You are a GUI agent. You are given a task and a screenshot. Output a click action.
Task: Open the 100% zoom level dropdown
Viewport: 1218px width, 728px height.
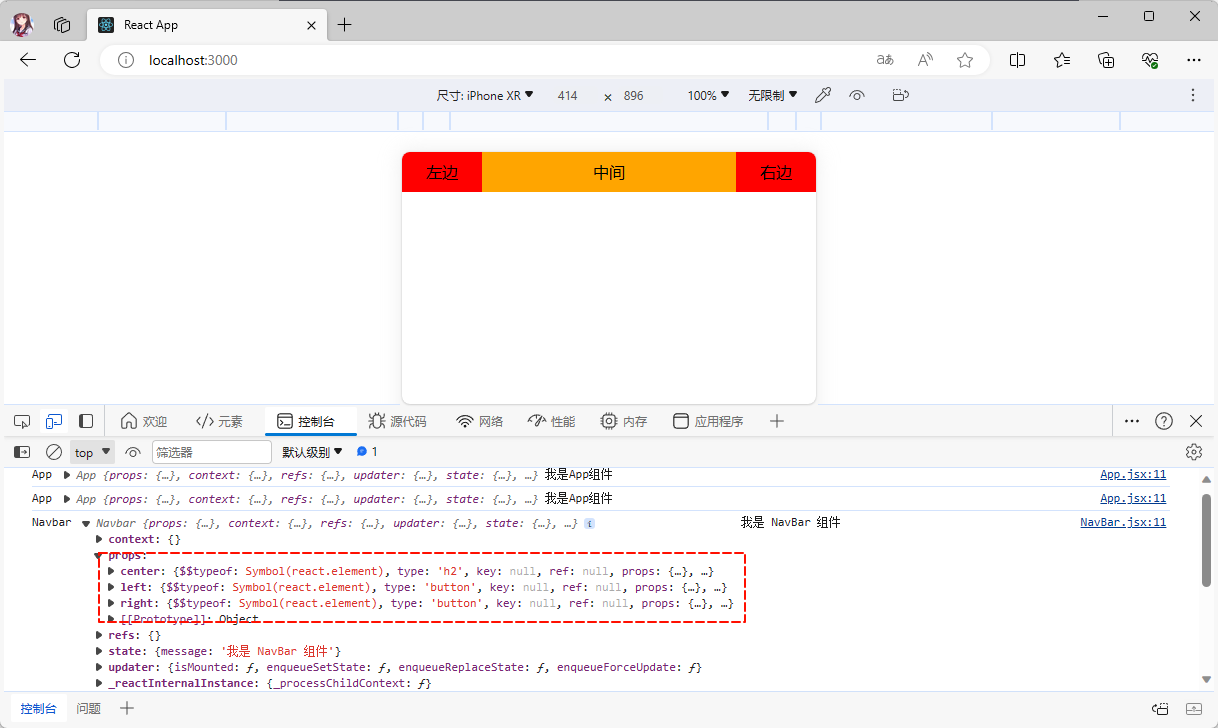(x=708, y=95)
